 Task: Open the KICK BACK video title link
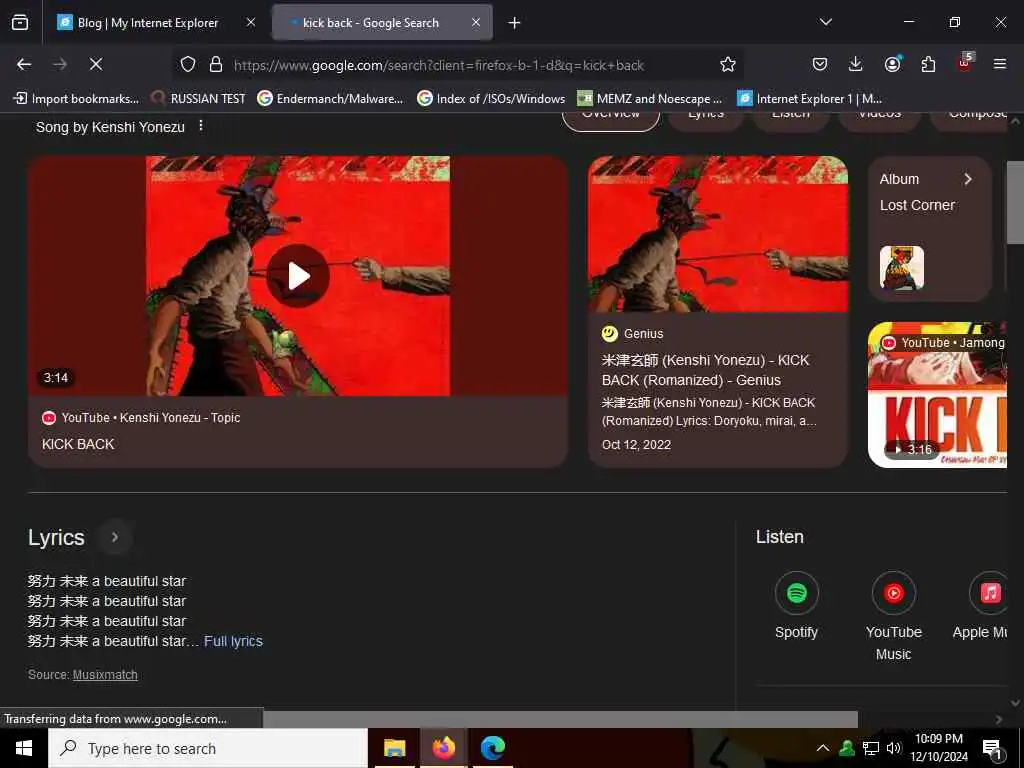[78, 444]
